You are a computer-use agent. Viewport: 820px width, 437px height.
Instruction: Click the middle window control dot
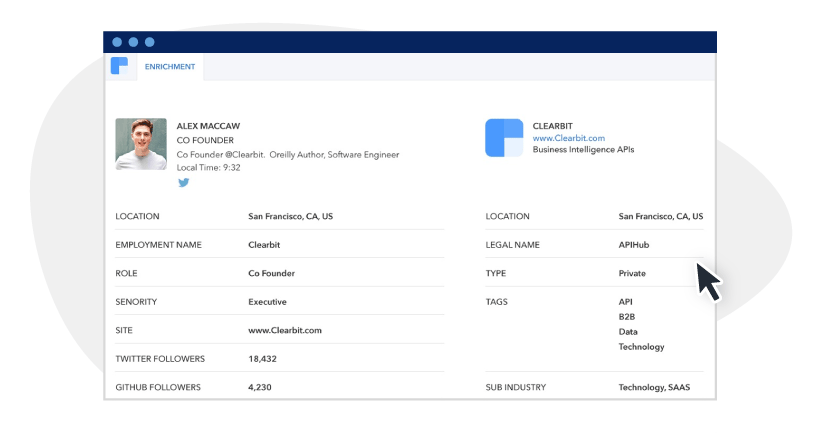coord(133,42)
